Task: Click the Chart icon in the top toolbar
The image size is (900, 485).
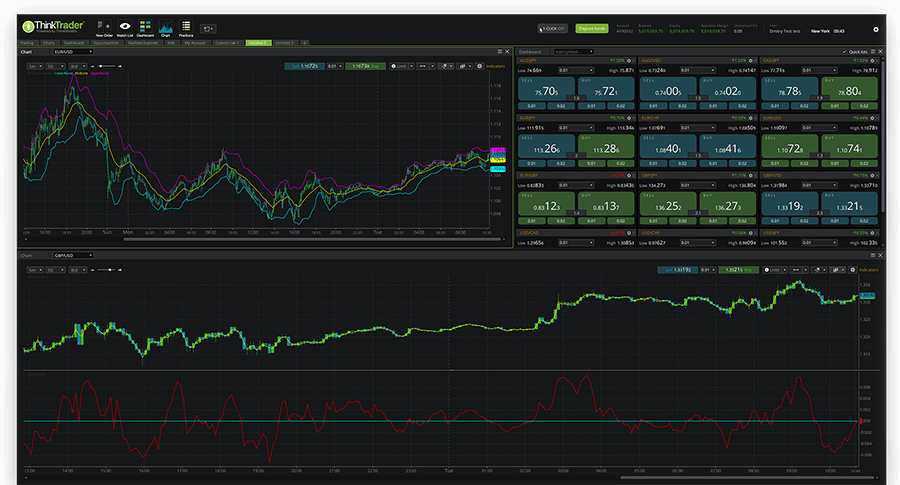Action: [x=166, y=28]
